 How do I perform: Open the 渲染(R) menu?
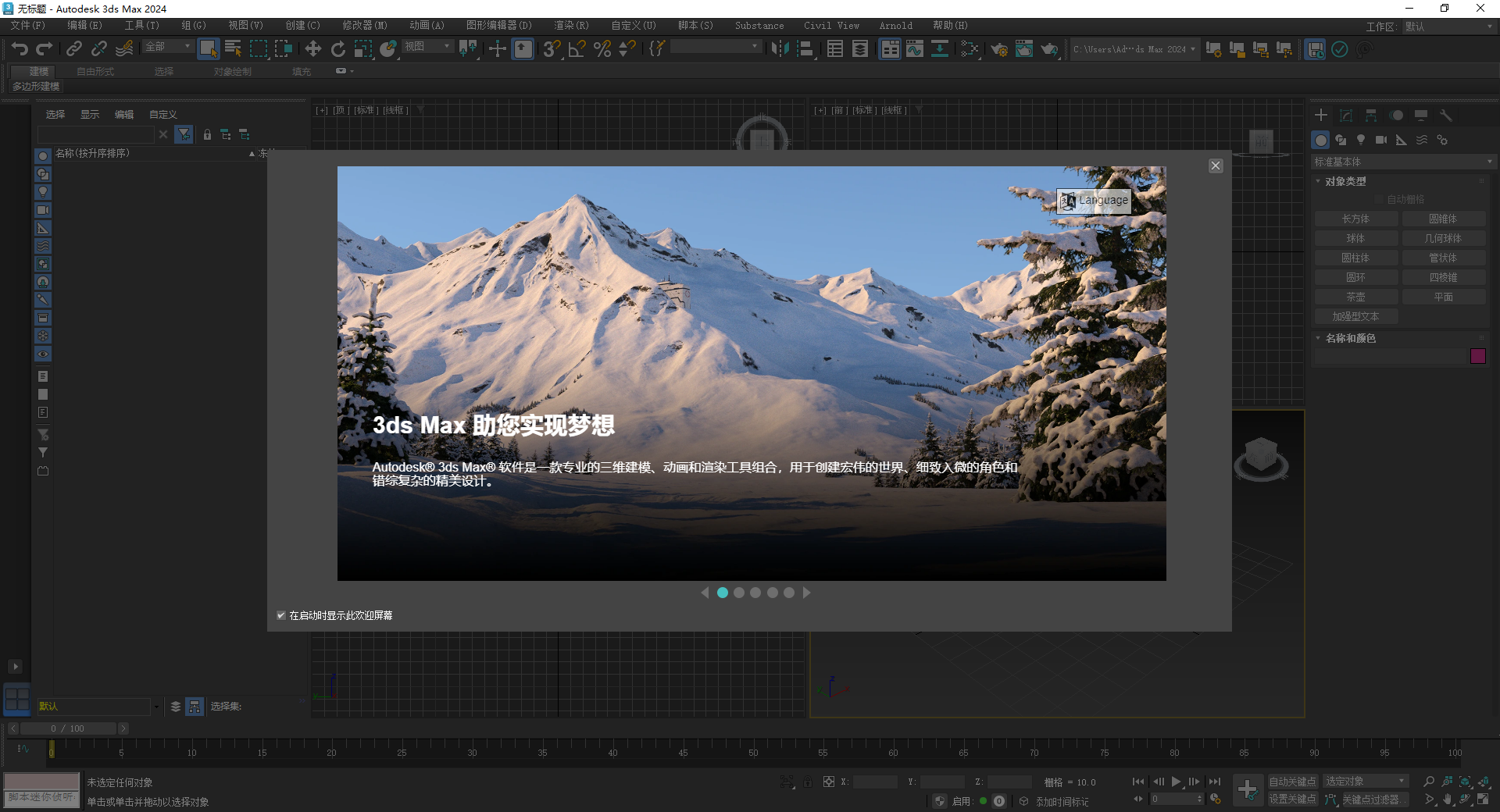pyautogui.click(x=571, y=26)
